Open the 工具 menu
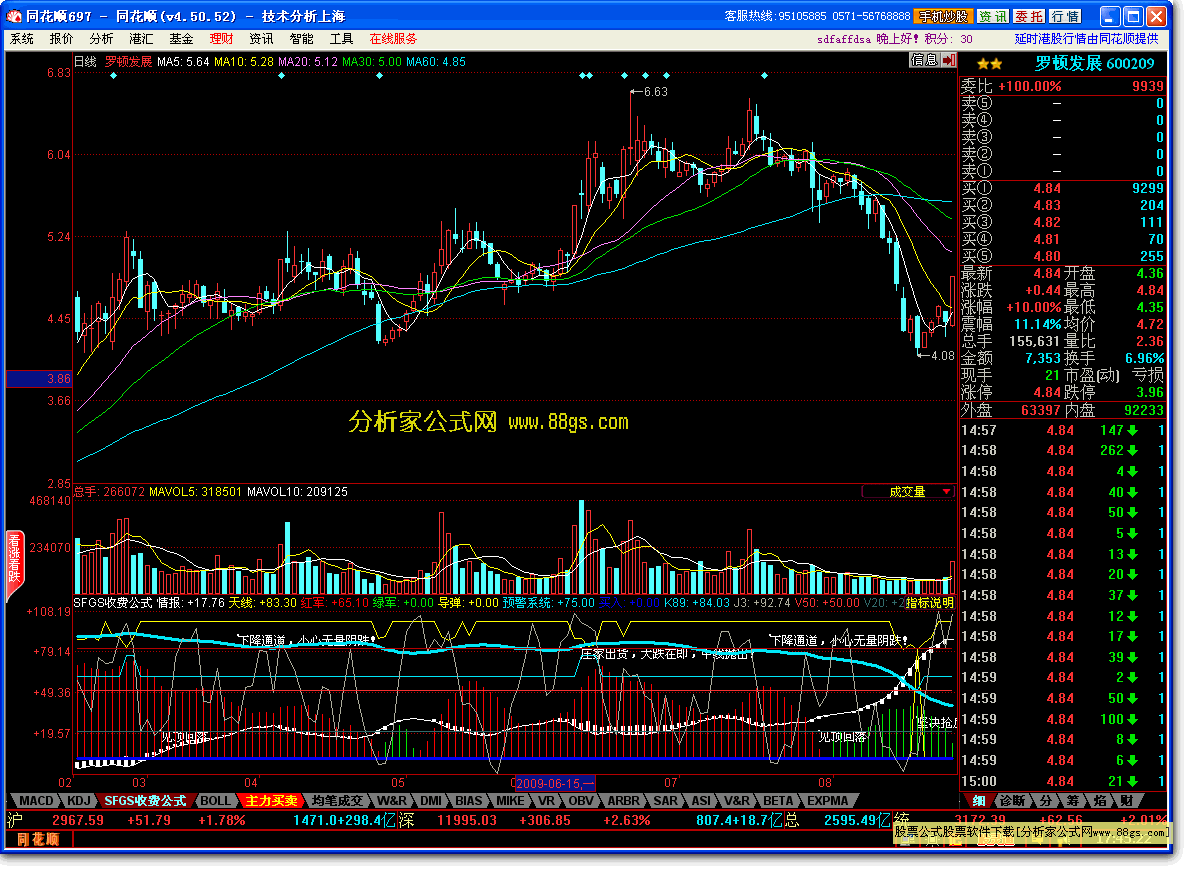The height and width of the screenshot is (869, 1188). (342, 39)
